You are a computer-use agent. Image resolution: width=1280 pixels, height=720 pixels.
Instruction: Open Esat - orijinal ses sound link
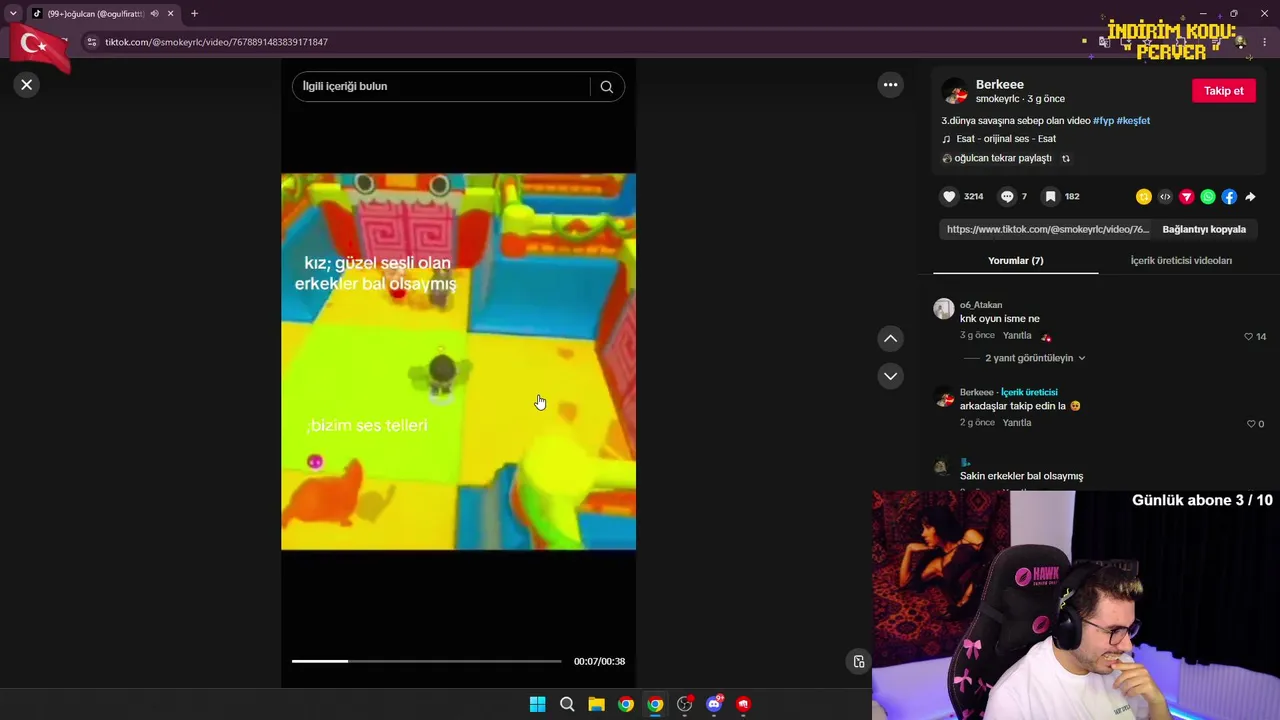click(x=1005, y=139)
